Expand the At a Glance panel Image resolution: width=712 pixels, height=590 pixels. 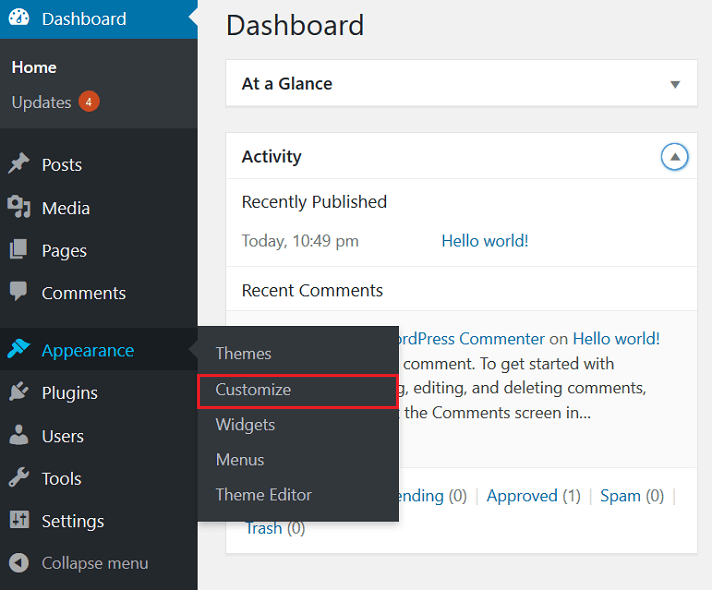675,85
